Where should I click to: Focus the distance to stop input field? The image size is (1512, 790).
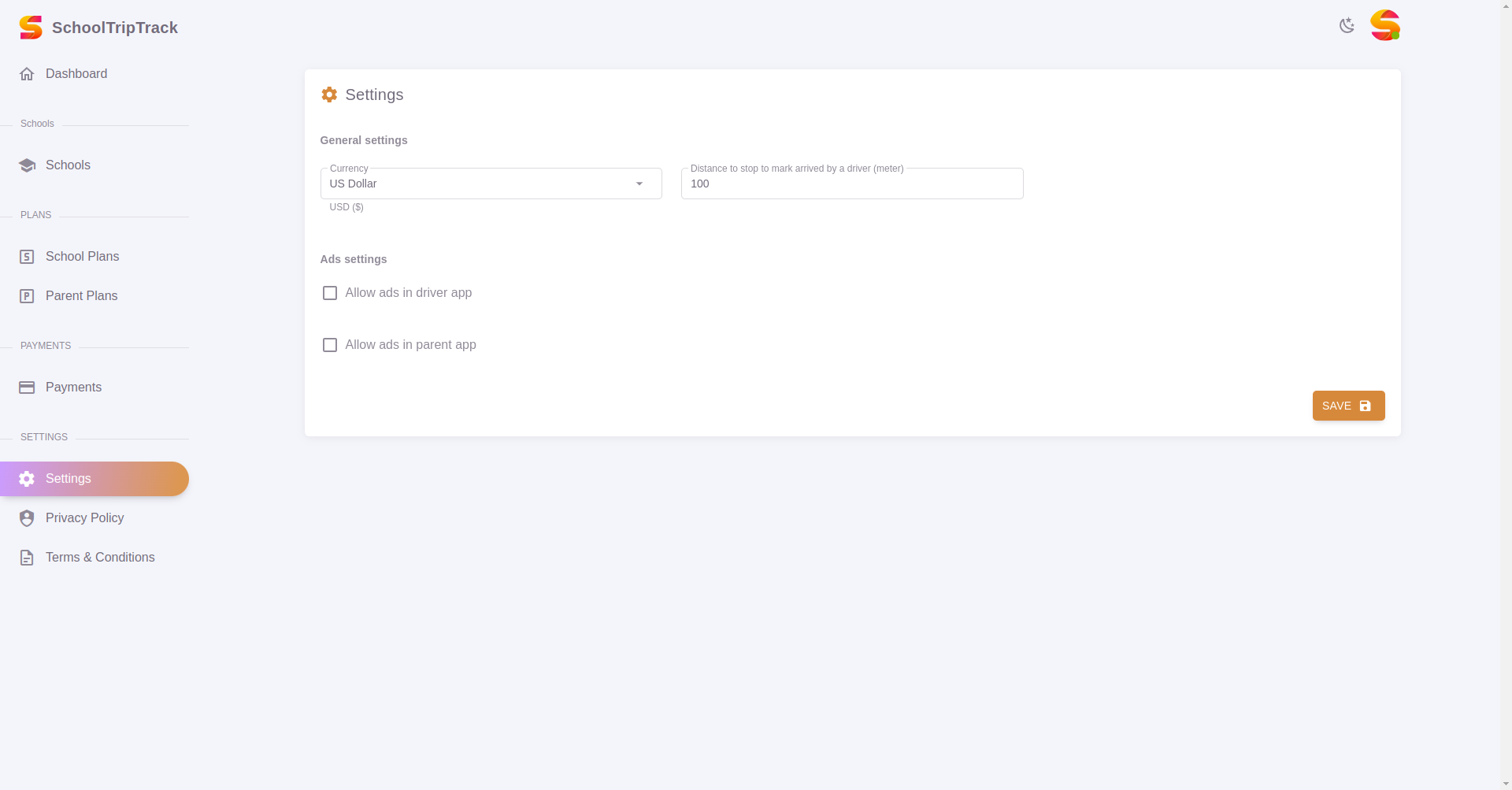851,184
